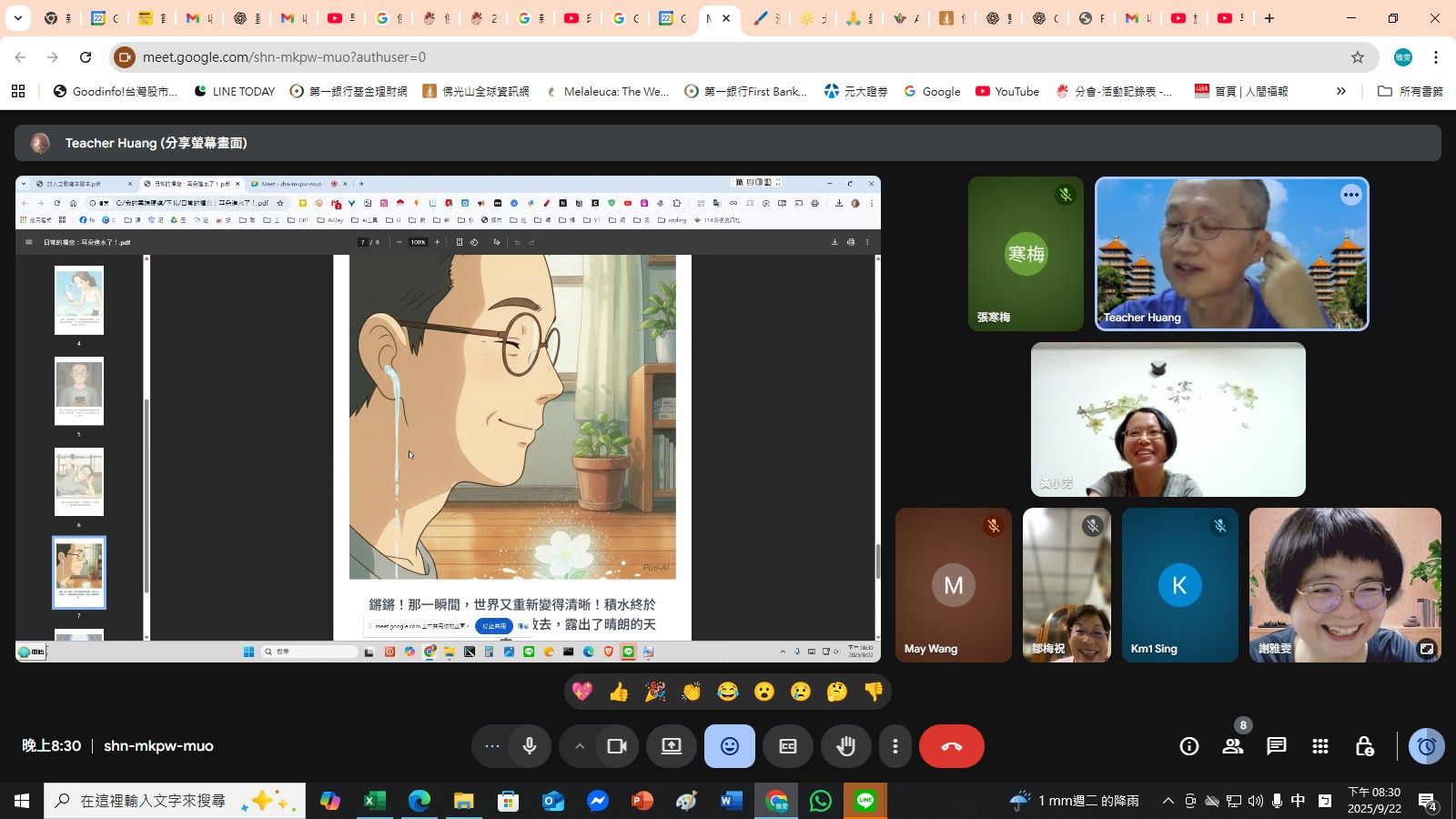Click the present screen share button
The height and width of the screenshot is (819, 1456).
(671, 746)
